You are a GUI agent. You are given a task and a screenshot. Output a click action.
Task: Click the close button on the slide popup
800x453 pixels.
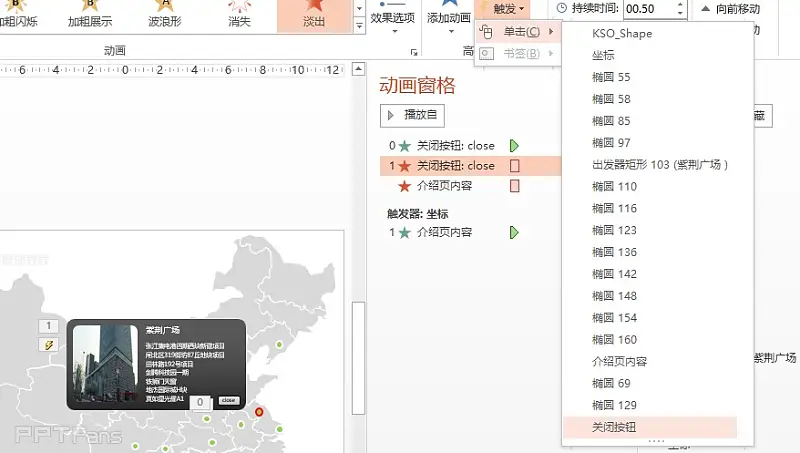229,400
